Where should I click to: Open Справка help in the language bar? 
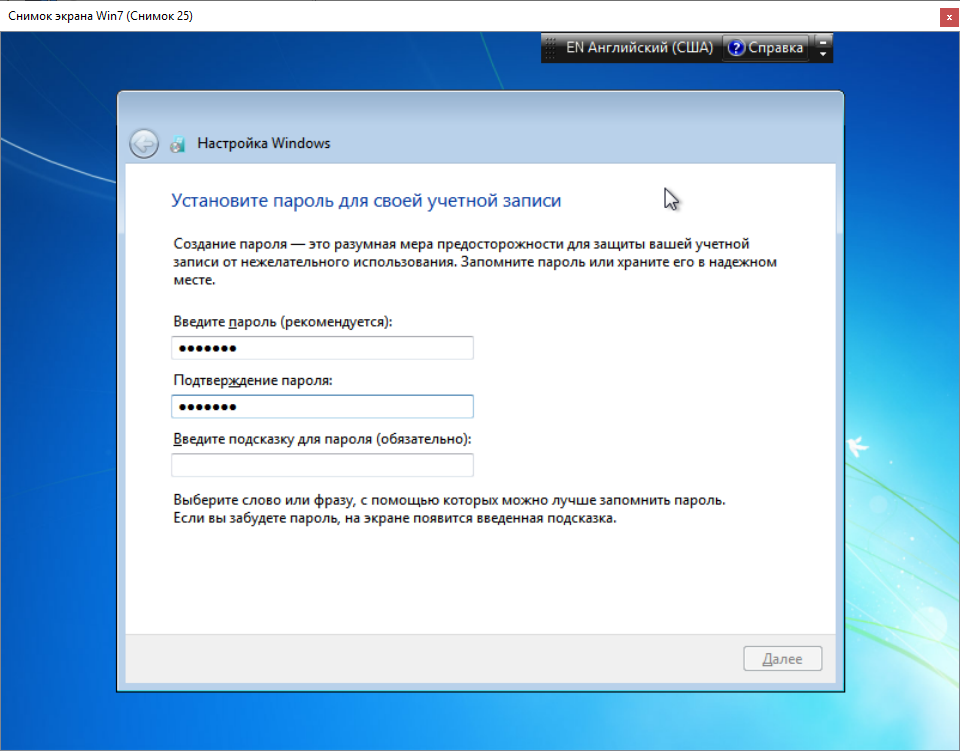pos(766,48)
